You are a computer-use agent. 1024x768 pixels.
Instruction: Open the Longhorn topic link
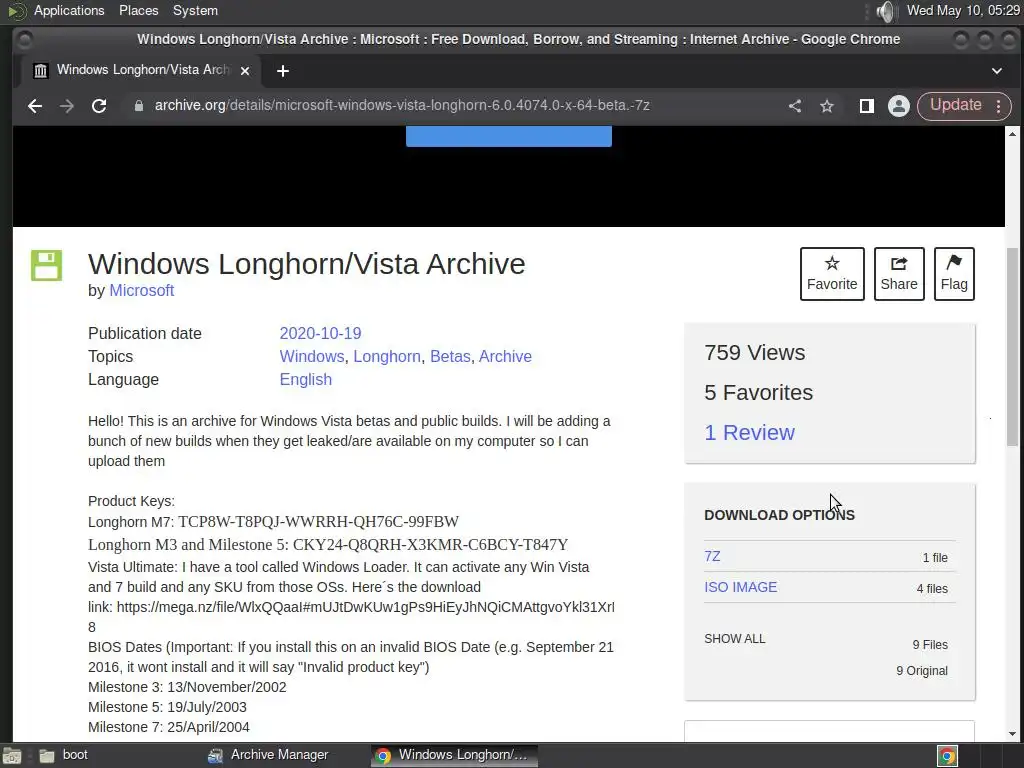[387, 357]
